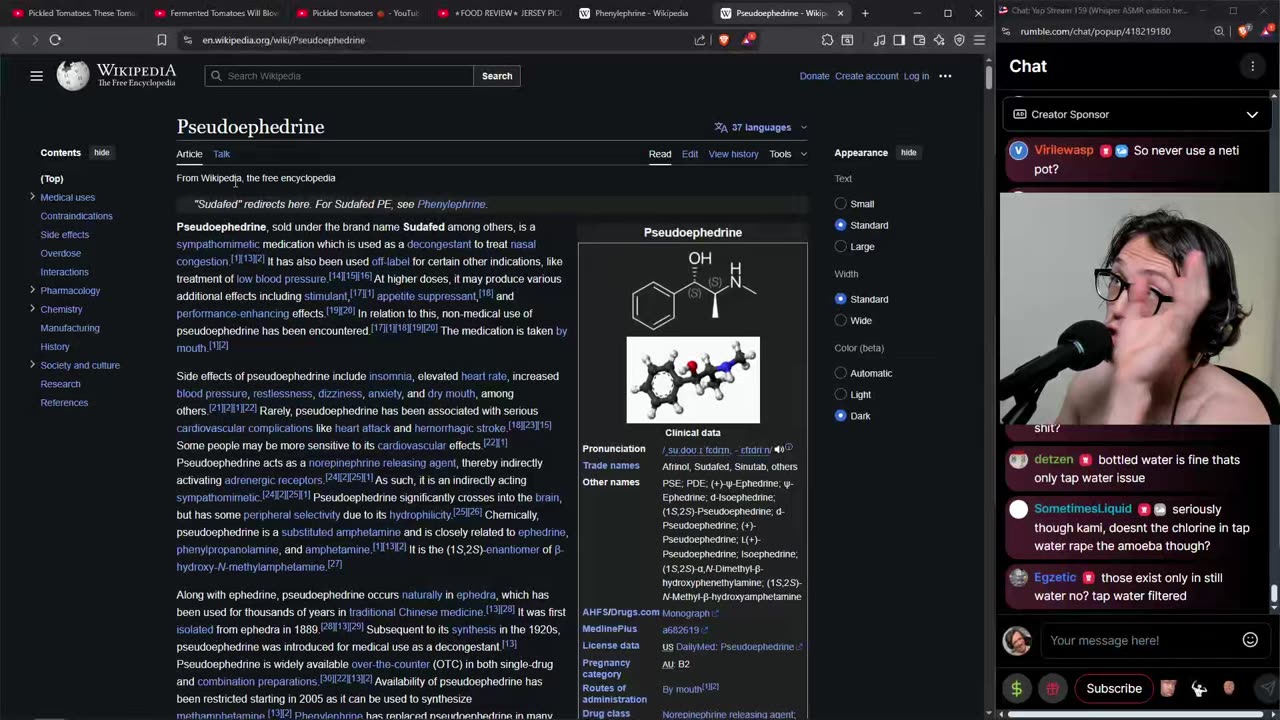Open the Phenylephrine hatnote link
This screenshot has height=720, width=1280.
click(451, 204)
